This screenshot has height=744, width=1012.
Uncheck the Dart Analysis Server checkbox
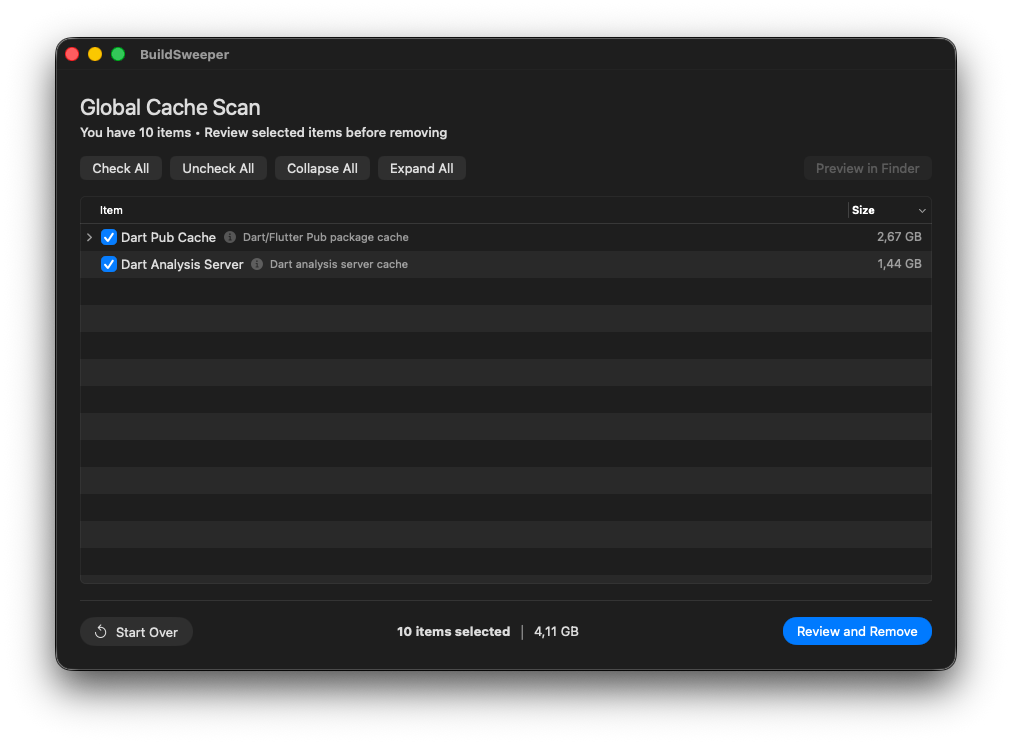[109, 265]
